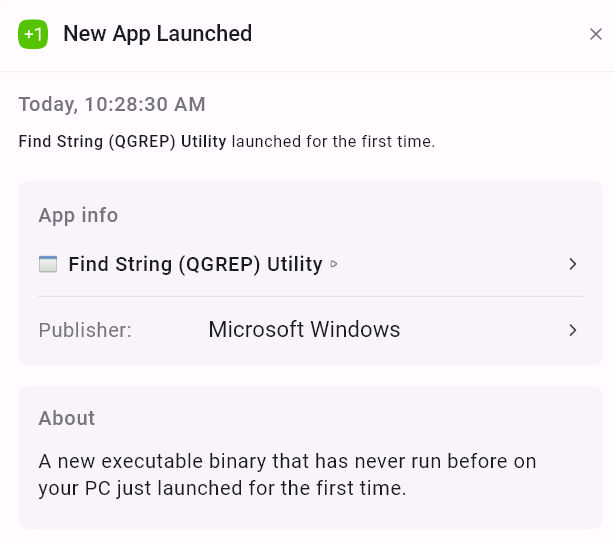Click the "Publisher:" label
This screenshot has width=614, height=544.
point(85,330)
